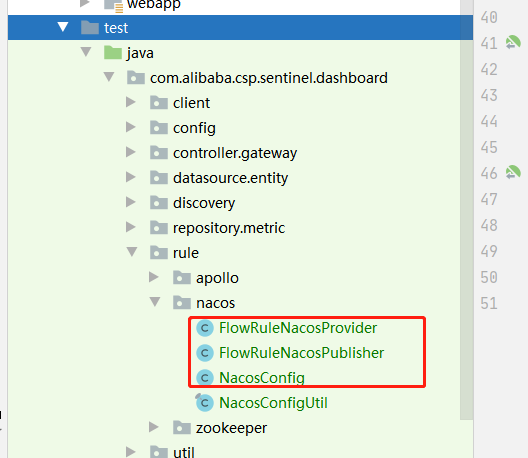
Task: Expand the client package arrow
Action: click(131, 102)
